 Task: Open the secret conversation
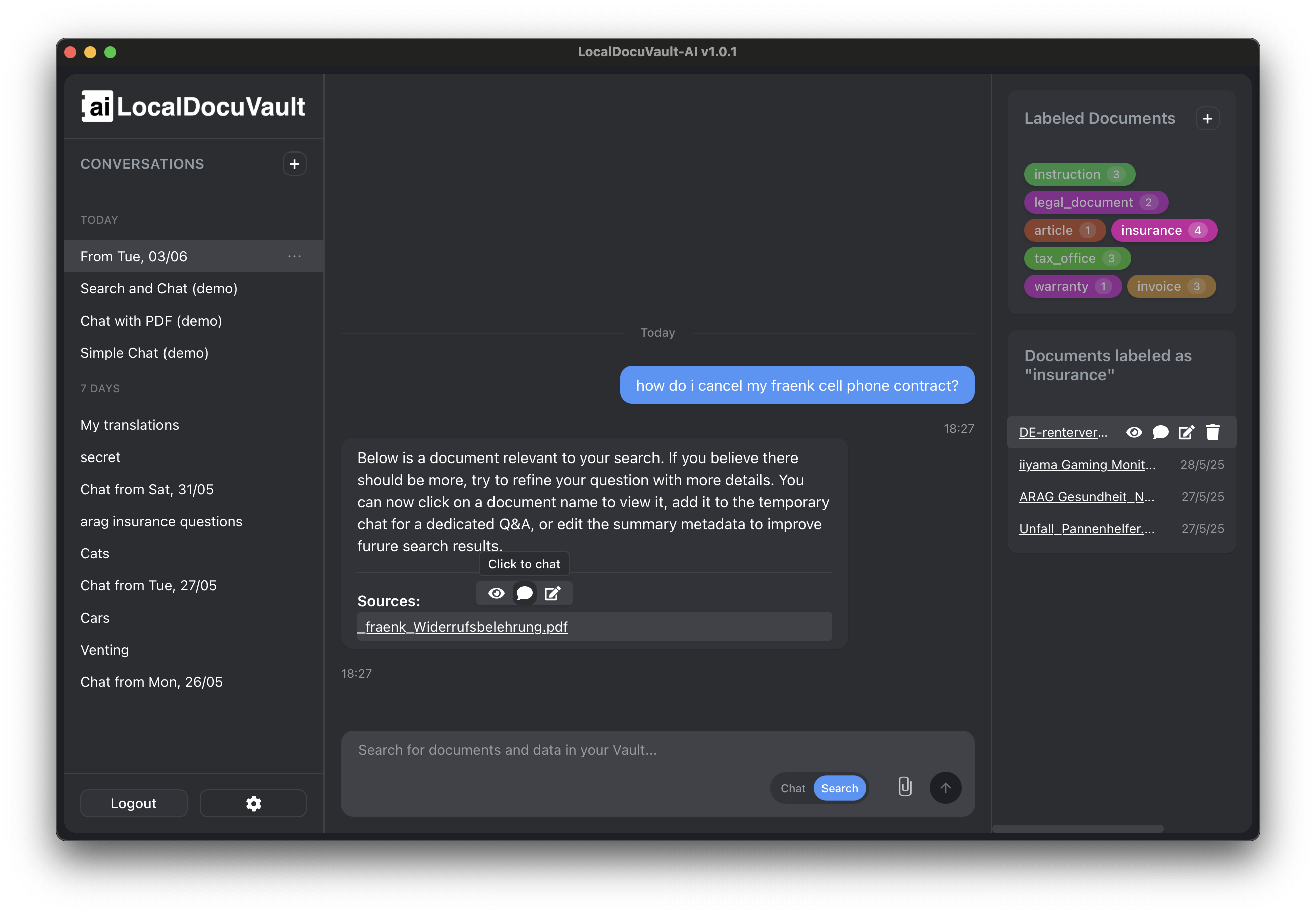tap(194, 457)
